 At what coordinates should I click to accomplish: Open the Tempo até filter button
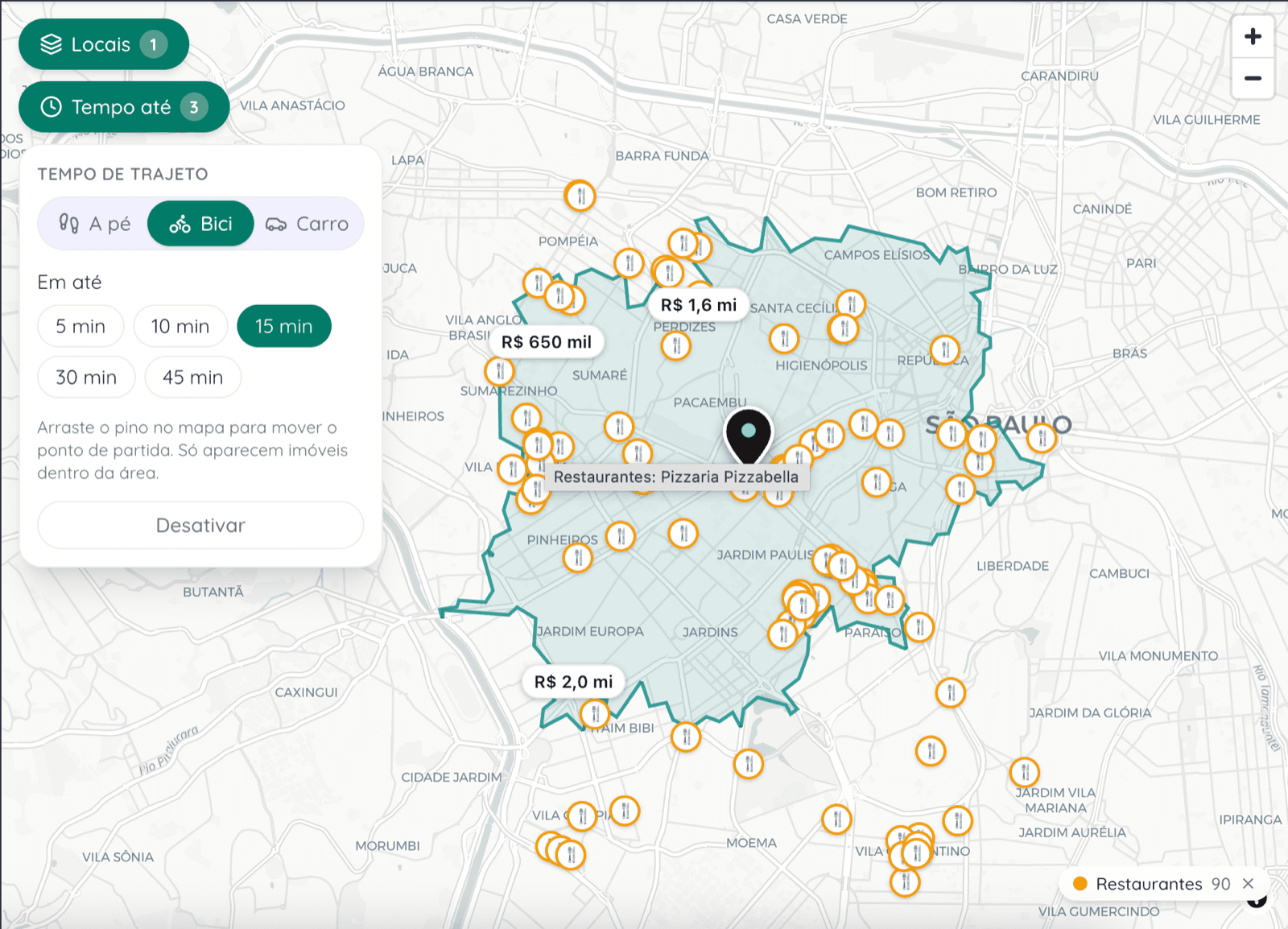click(124, 107)
